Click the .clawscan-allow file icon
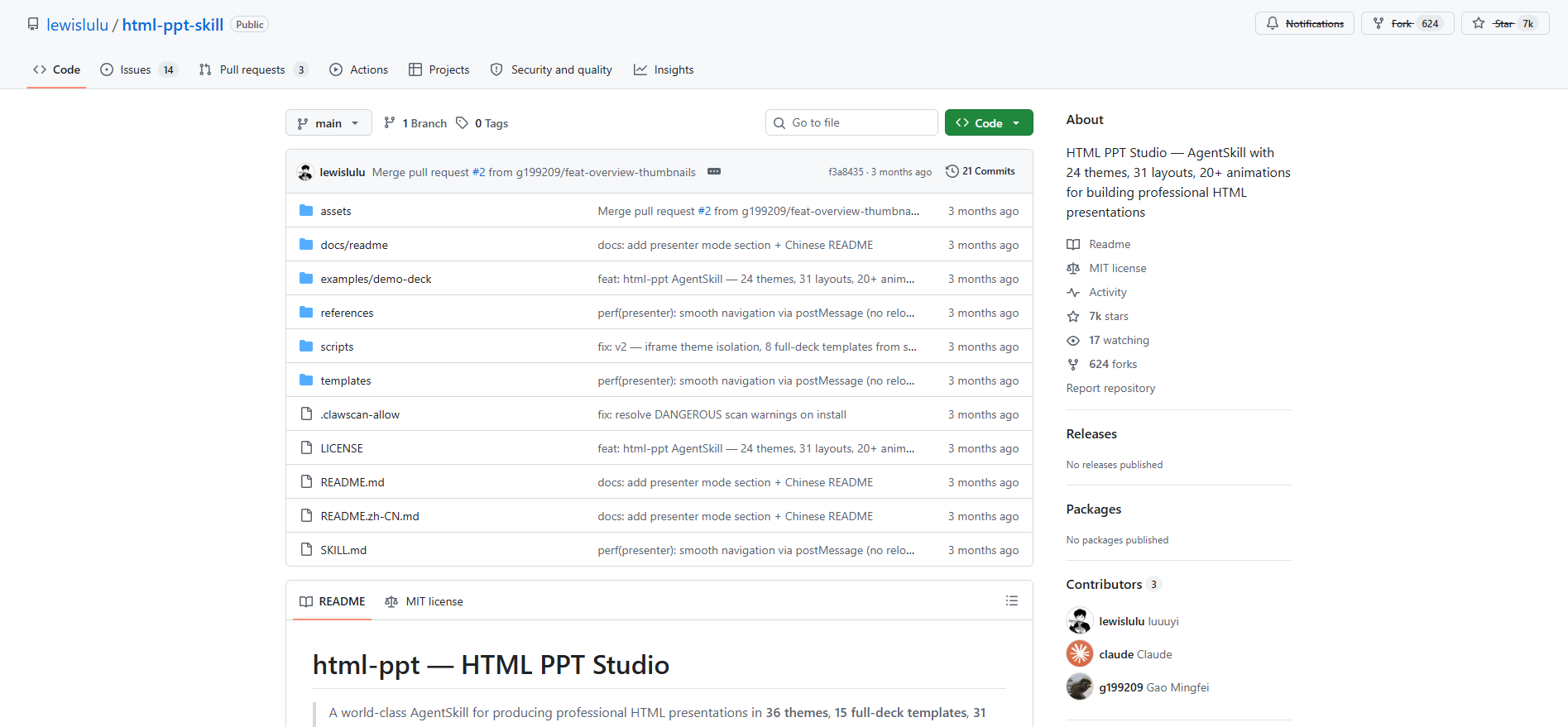The image size is (1568, 727). 306,414
